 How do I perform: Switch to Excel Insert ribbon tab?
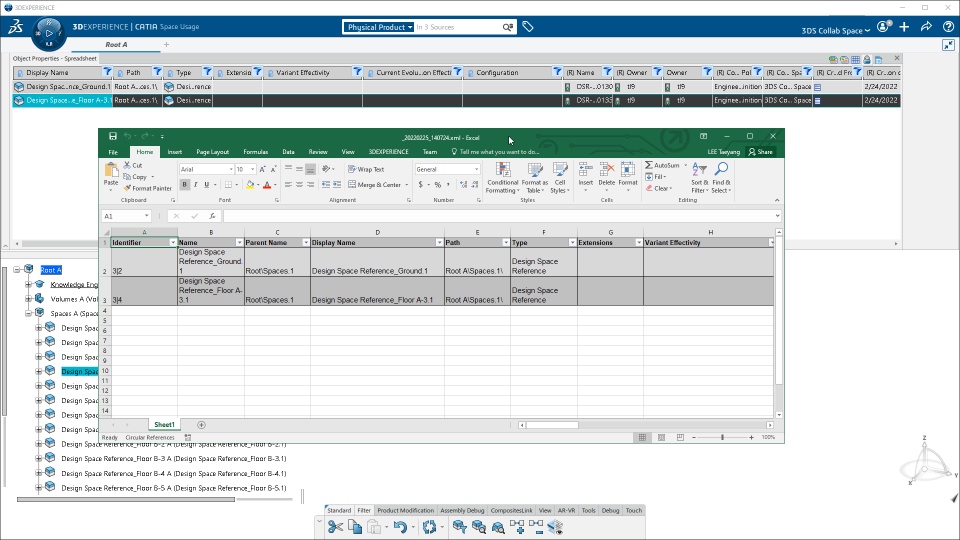174,152
